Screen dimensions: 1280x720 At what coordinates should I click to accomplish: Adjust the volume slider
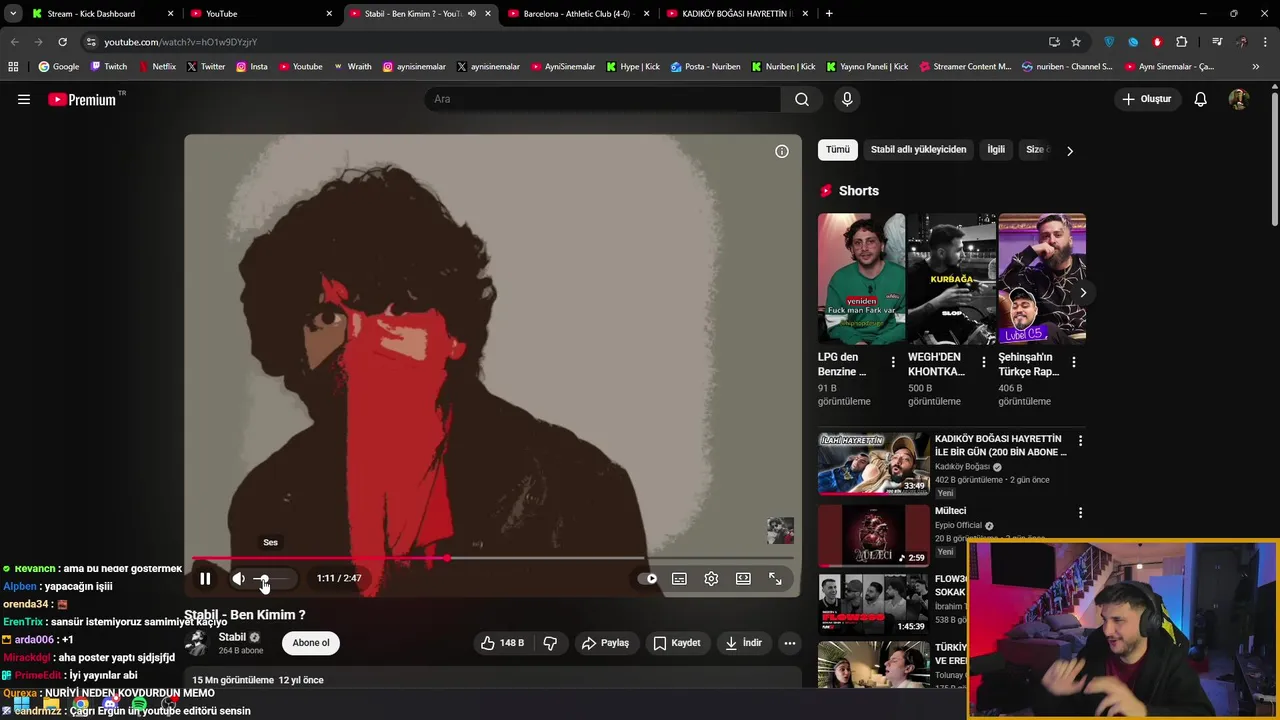pyautogui.click(x=270, y=578)
